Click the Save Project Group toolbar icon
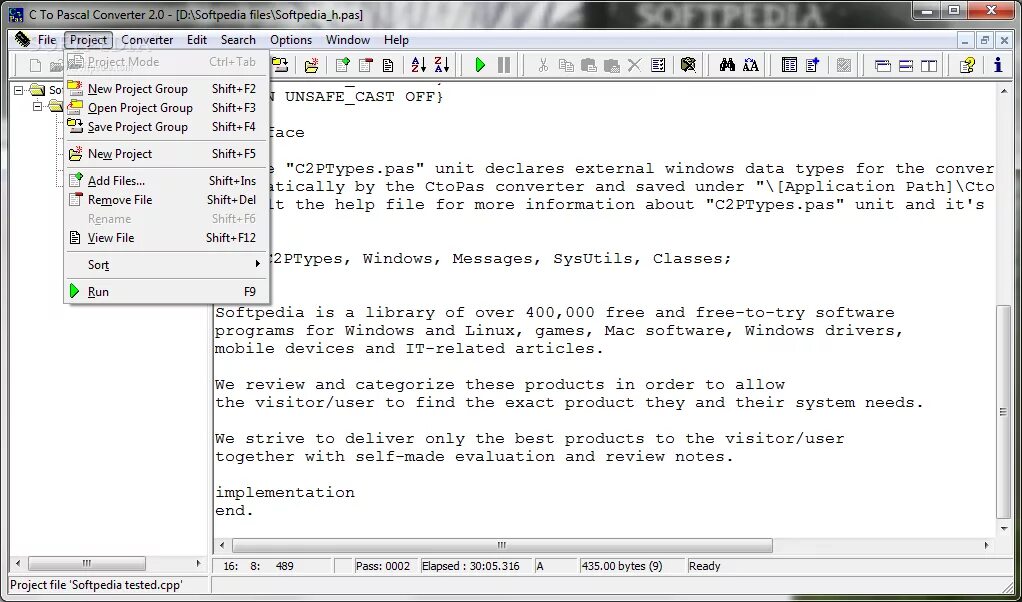1022x602 pixels. tap(280, 65)
